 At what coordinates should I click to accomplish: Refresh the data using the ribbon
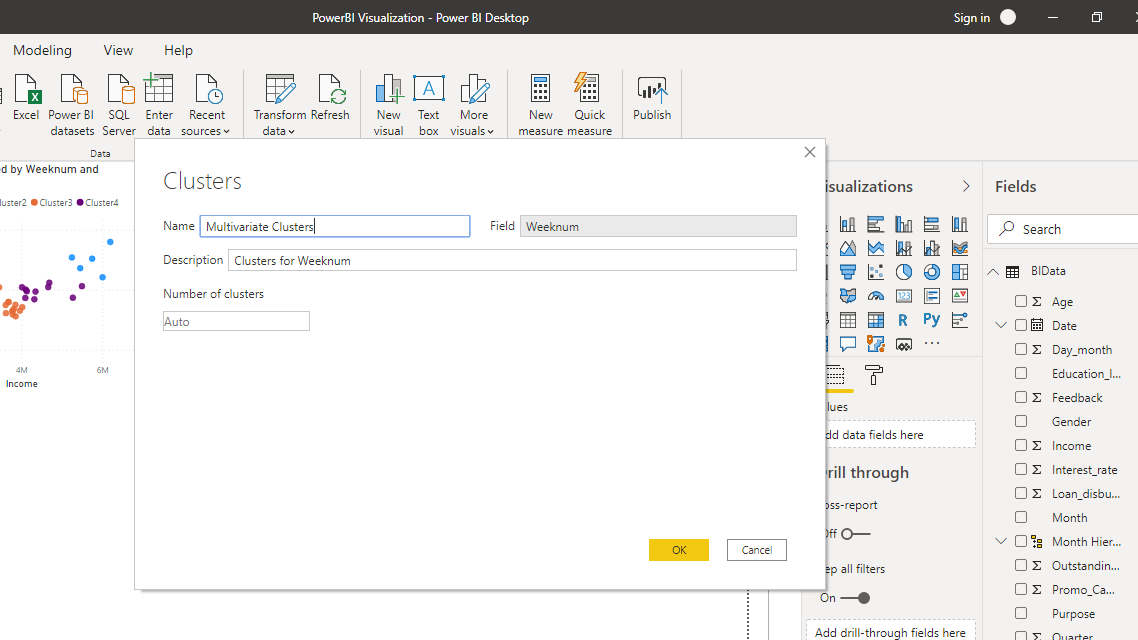(x=330, y=97)
